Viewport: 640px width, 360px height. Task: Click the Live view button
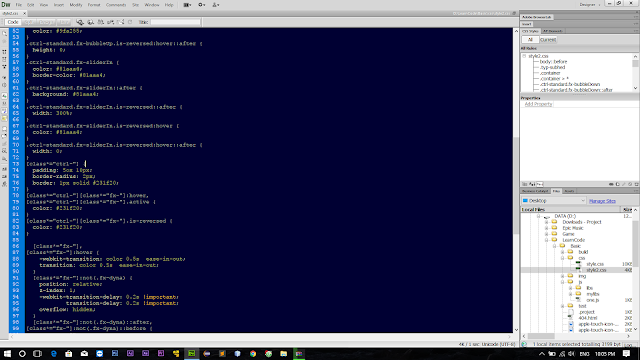pos(63,22)
